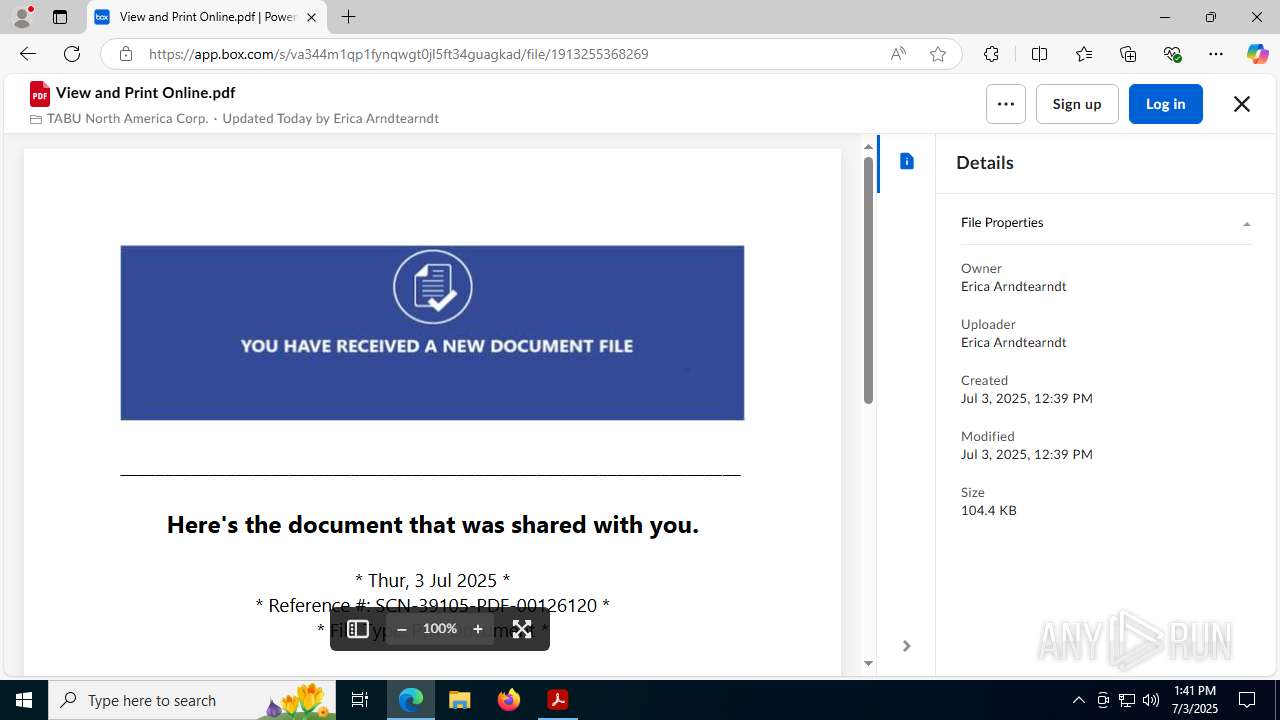This screenshot has height=720, width=1280.
Task: Open Adobe Acrobat from taskbar
Action: point(558,700)
